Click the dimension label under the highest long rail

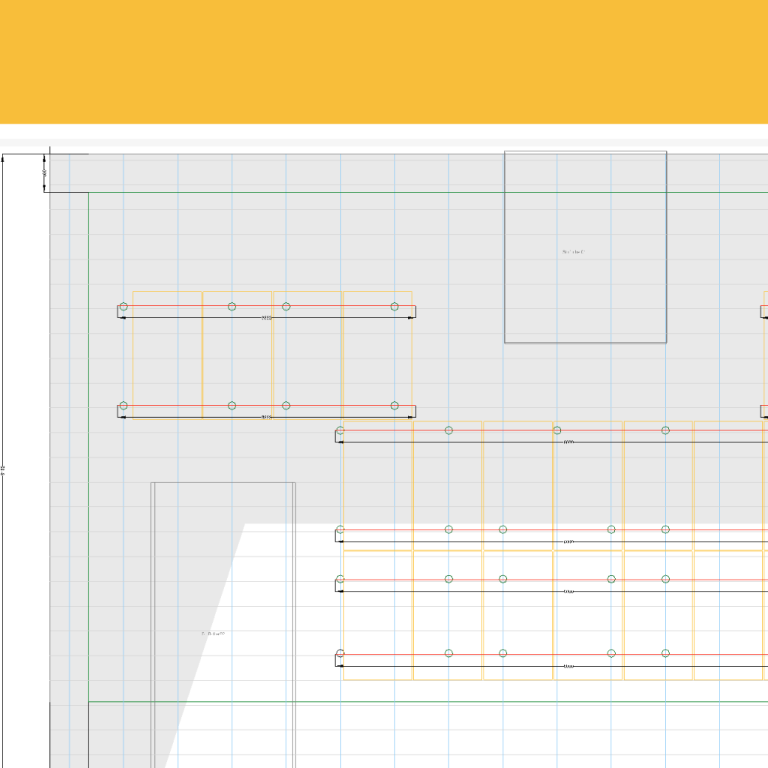(x=568, y=442)
